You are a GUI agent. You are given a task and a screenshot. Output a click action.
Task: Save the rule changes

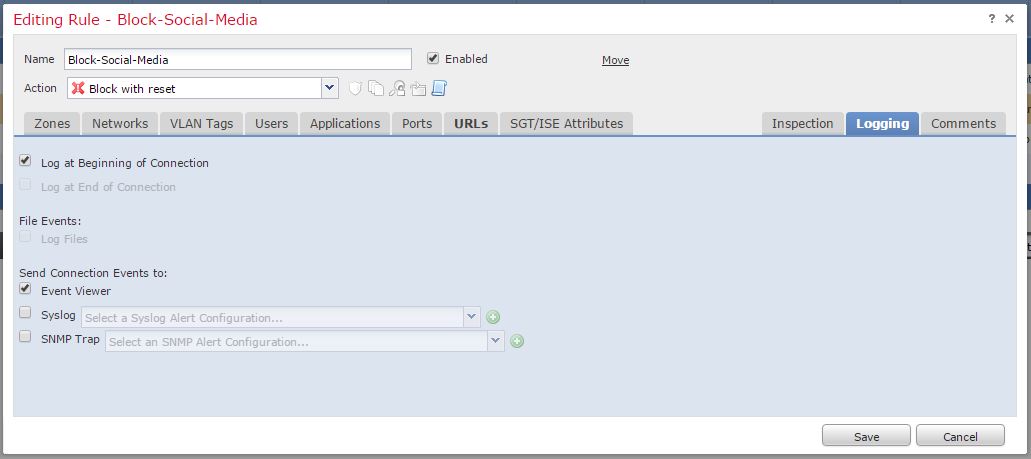pyautogui.click(x=867, y=436)
